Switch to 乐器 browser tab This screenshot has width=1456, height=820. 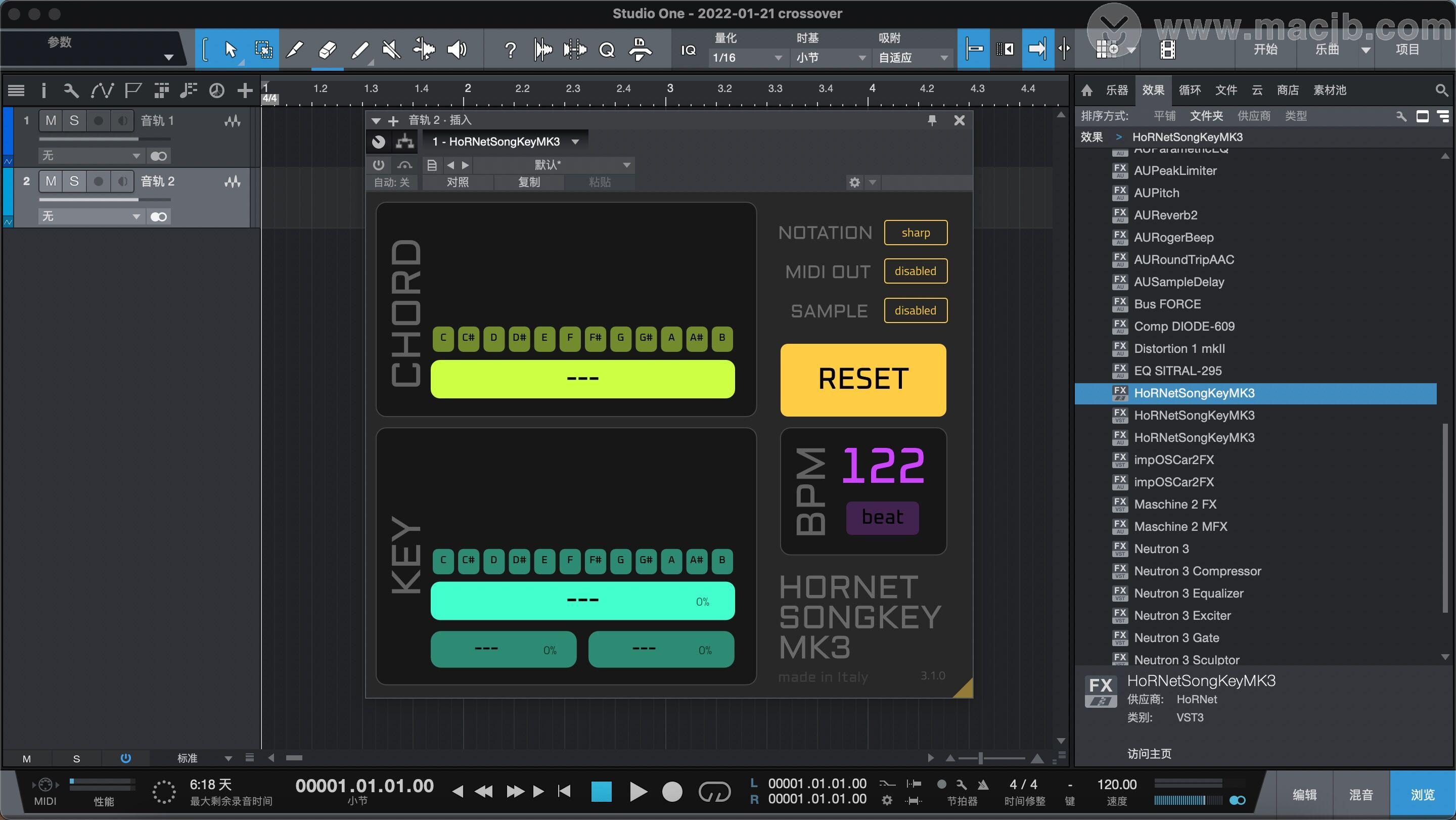1116,90
